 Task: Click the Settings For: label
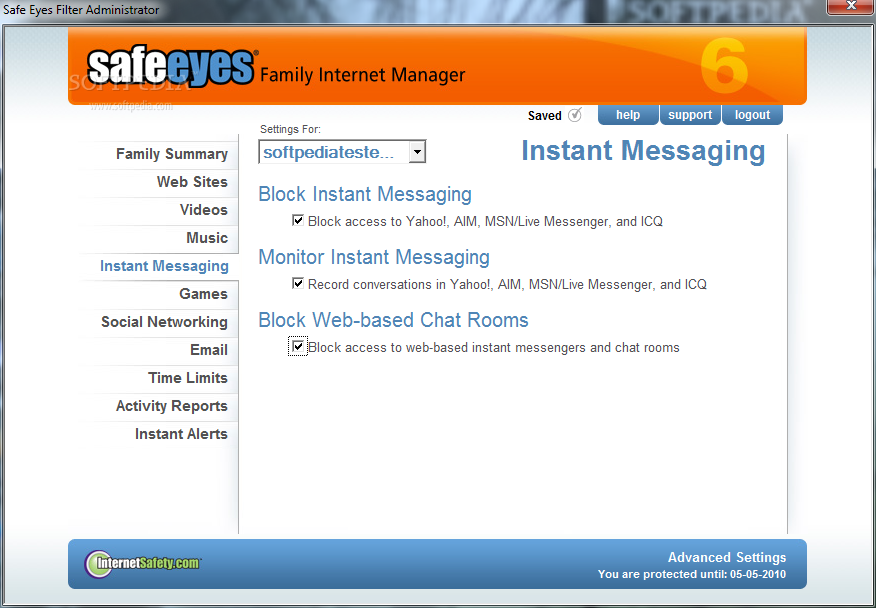point(291,130)
